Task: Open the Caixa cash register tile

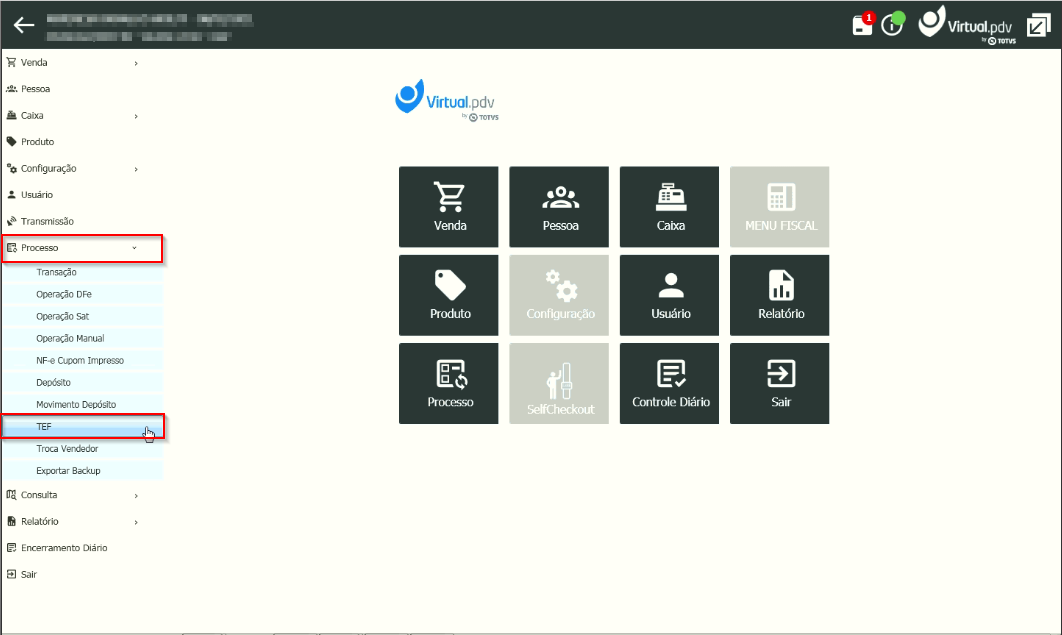Action: click(669, 206)
